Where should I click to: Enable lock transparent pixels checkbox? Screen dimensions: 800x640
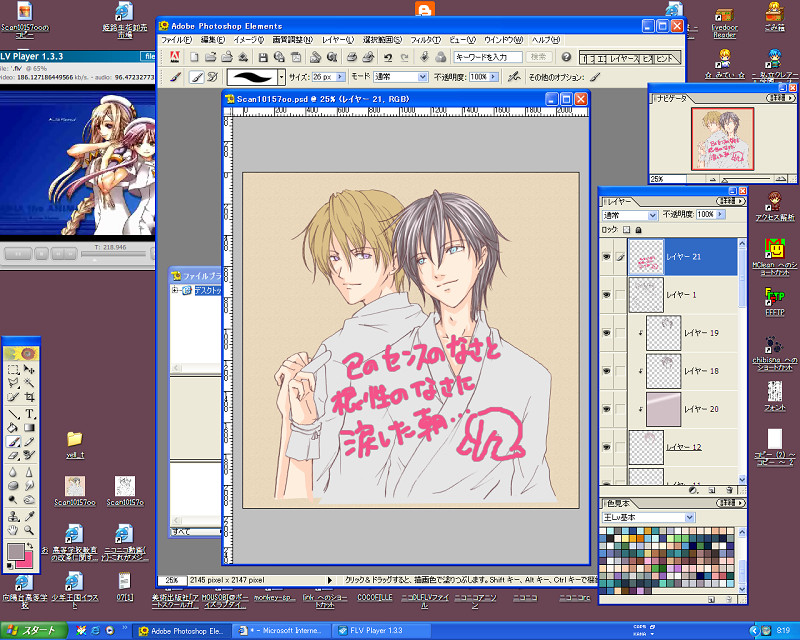[x=627, y=230]
